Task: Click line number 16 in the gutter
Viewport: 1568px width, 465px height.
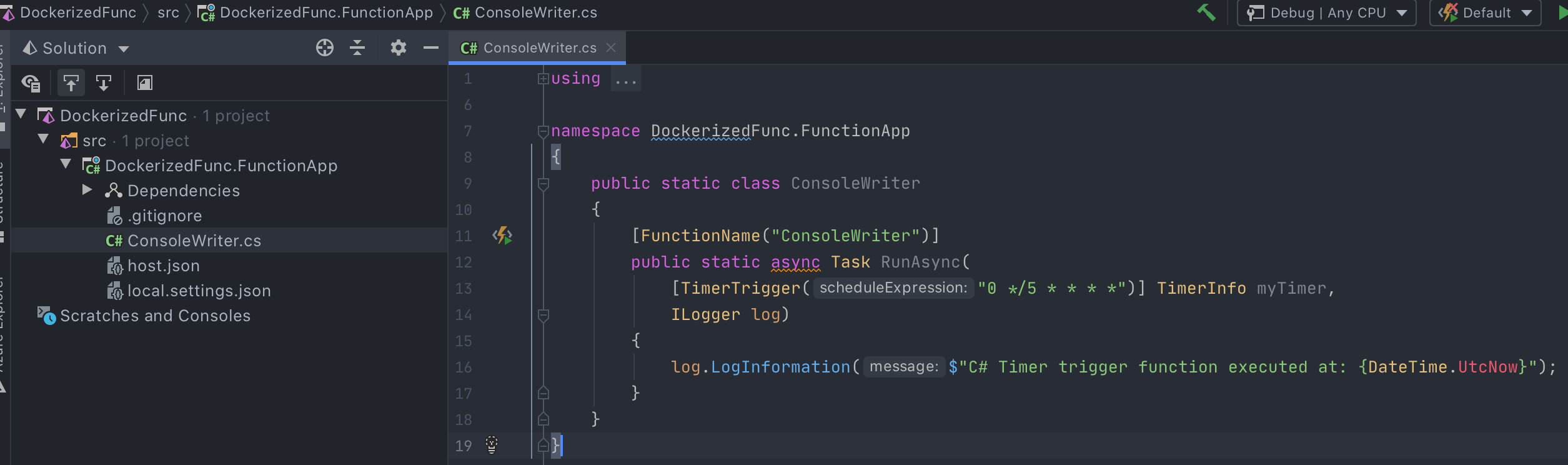Action: point(464,367)
